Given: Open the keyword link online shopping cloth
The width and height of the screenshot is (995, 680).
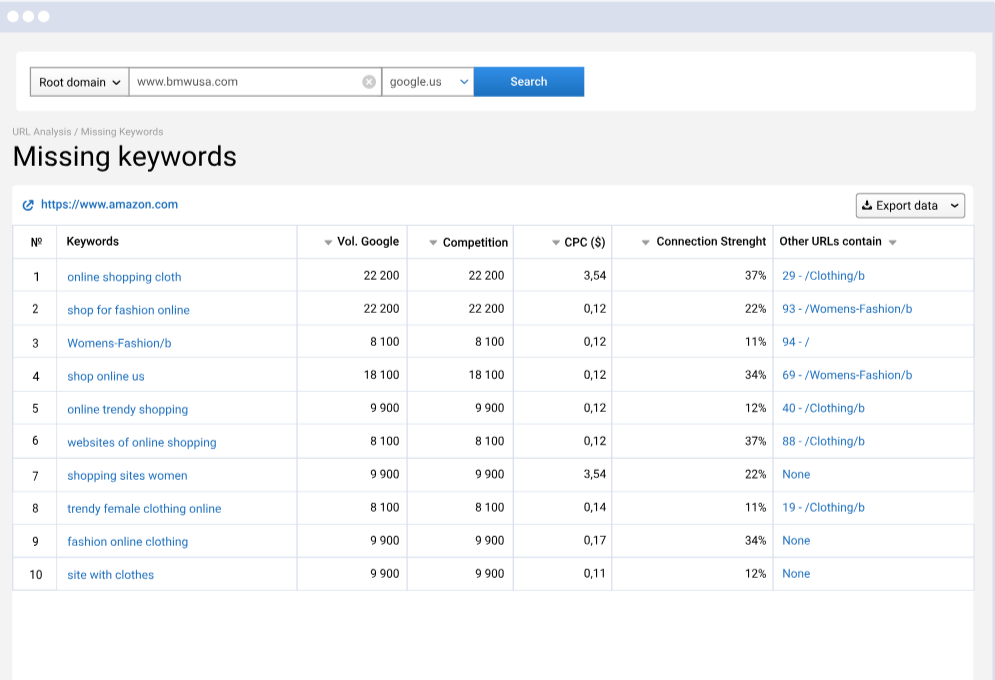Looking at the screenshot, I should 124,276.
